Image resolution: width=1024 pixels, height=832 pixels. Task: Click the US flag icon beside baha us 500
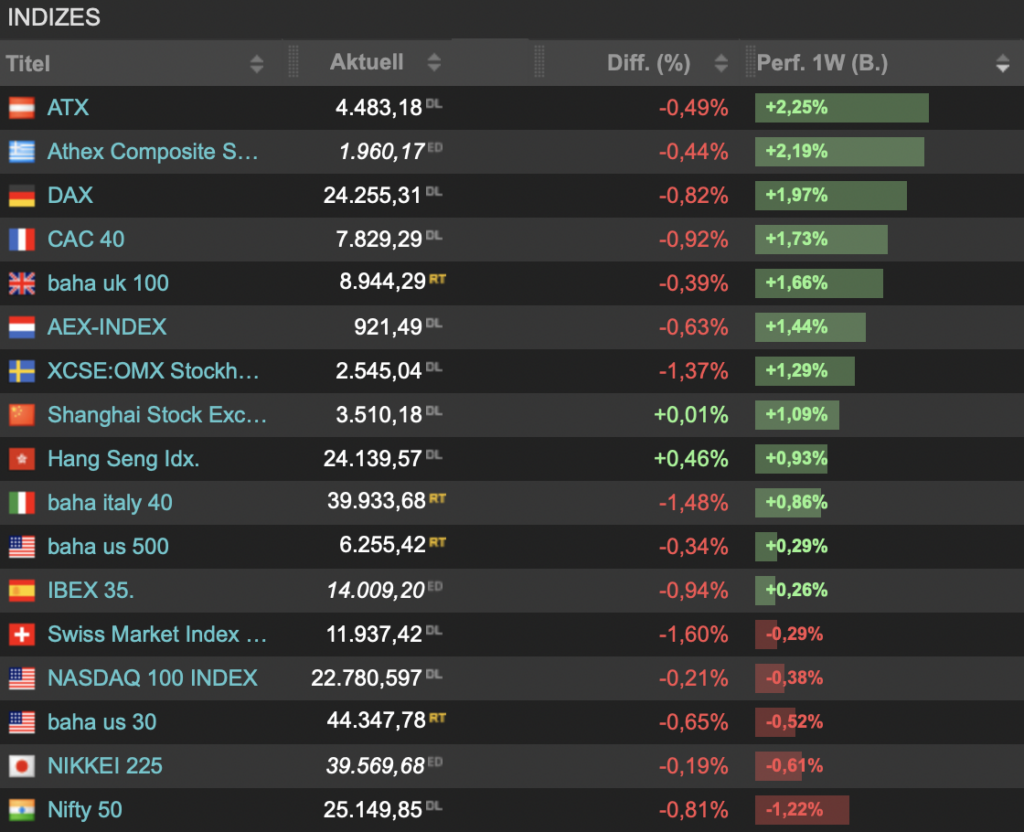tap(22, 547)
